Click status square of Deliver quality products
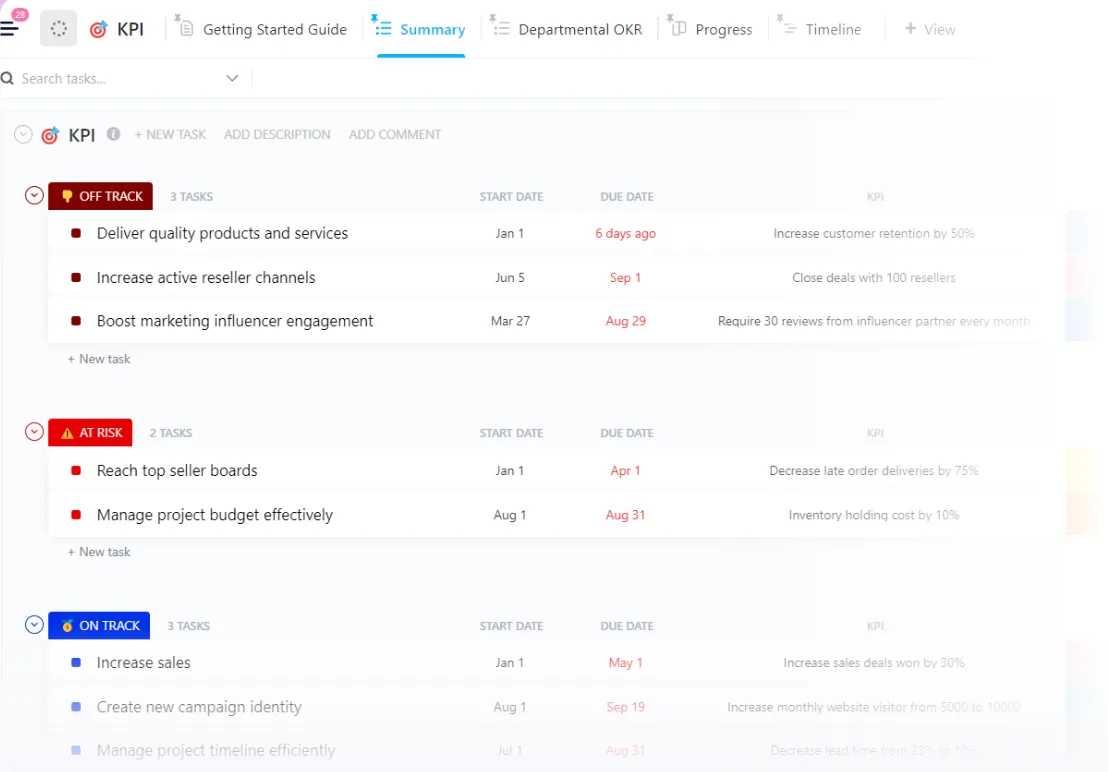 click(76, 233)
